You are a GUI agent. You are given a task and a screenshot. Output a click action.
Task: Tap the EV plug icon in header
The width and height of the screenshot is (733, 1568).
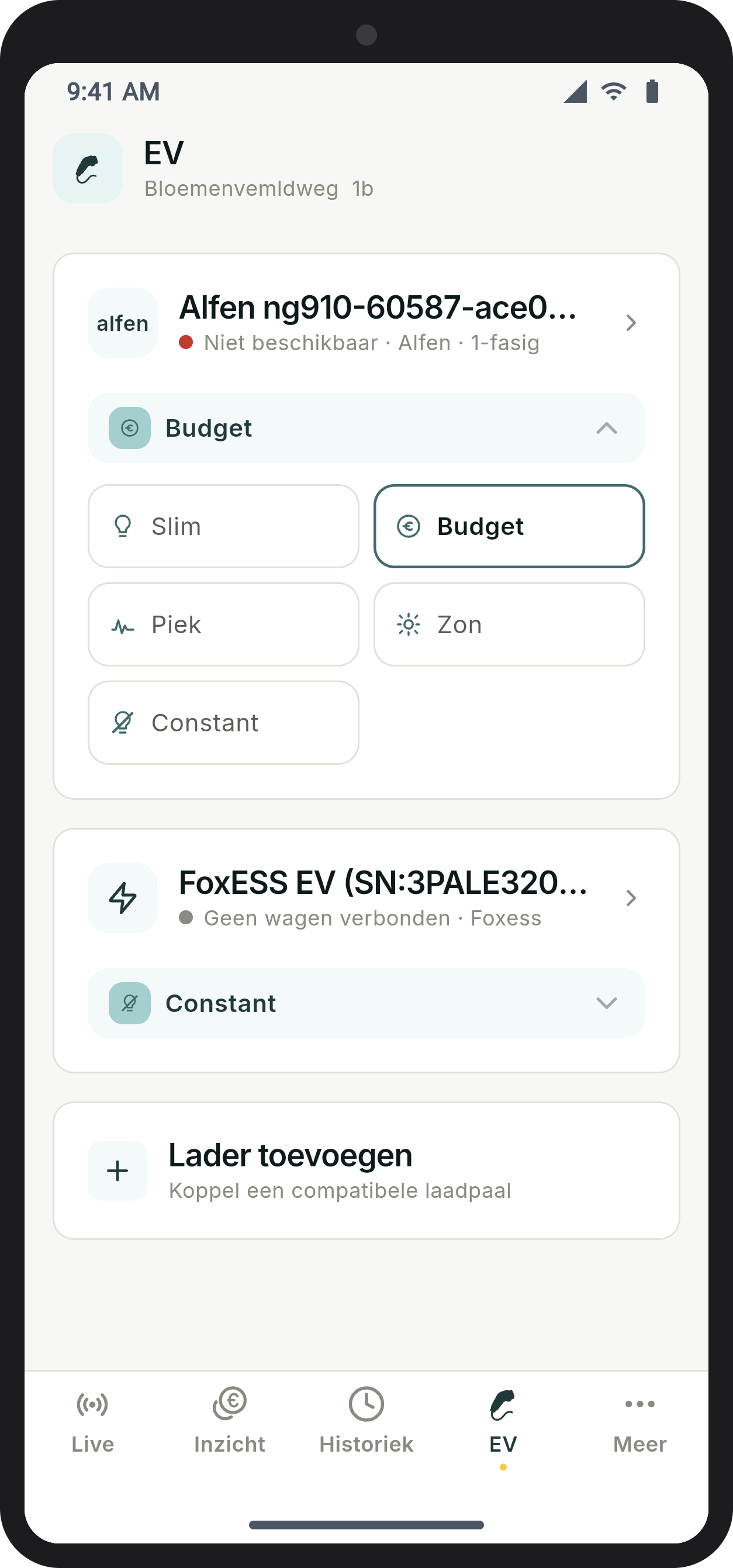88,168
